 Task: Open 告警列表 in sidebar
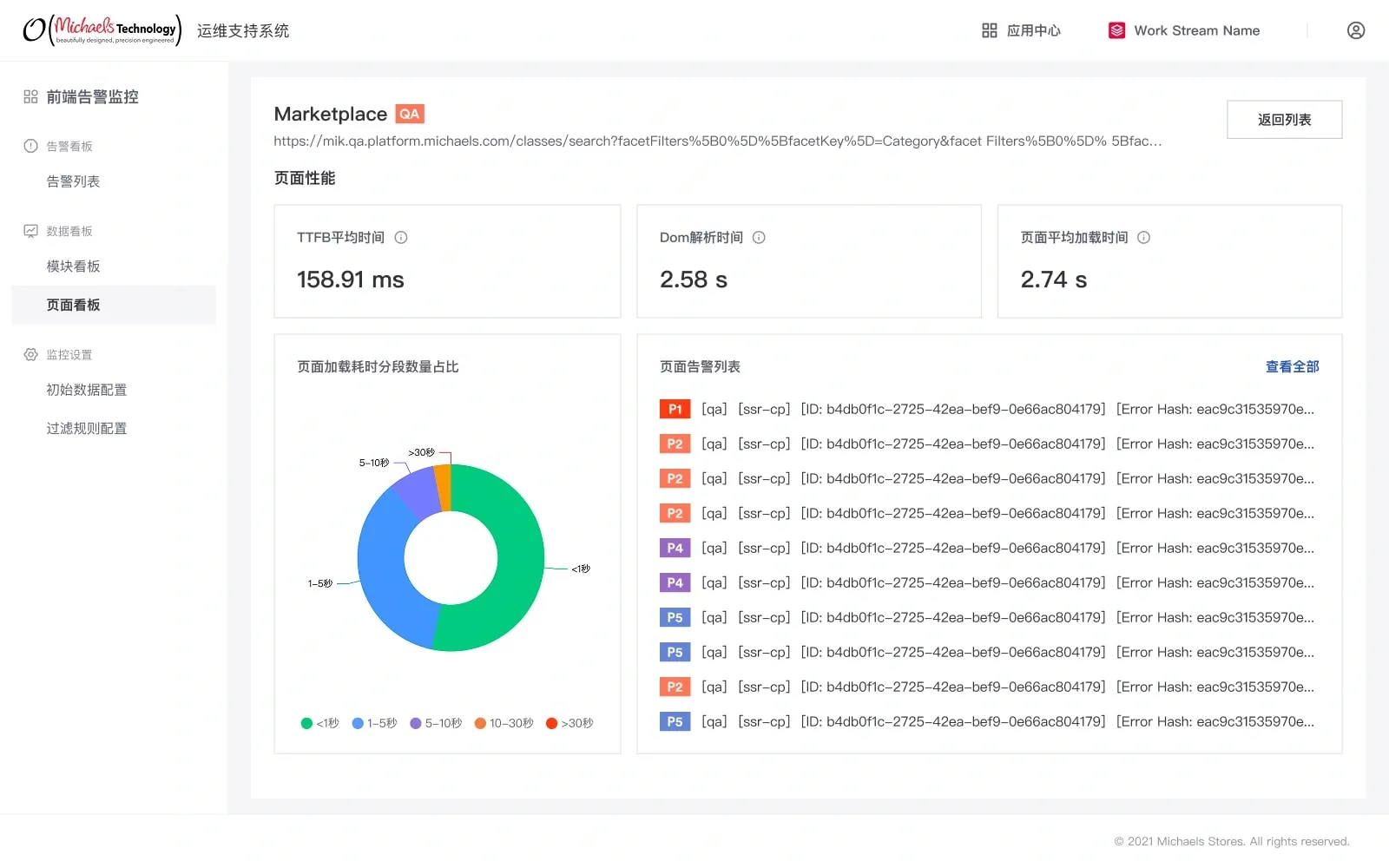tap(73, 181)
